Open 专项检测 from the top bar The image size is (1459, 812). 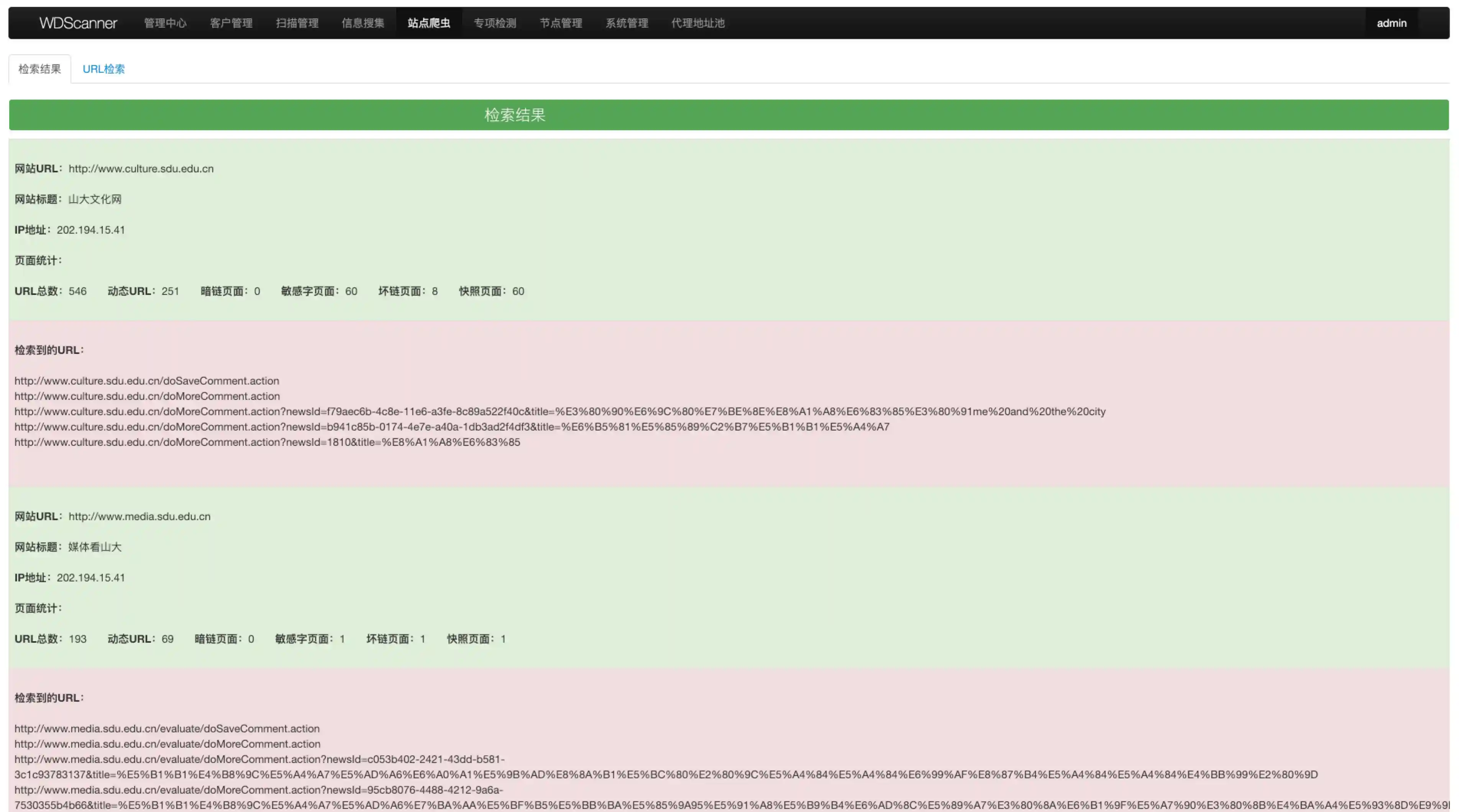click(x=494, y=23)
